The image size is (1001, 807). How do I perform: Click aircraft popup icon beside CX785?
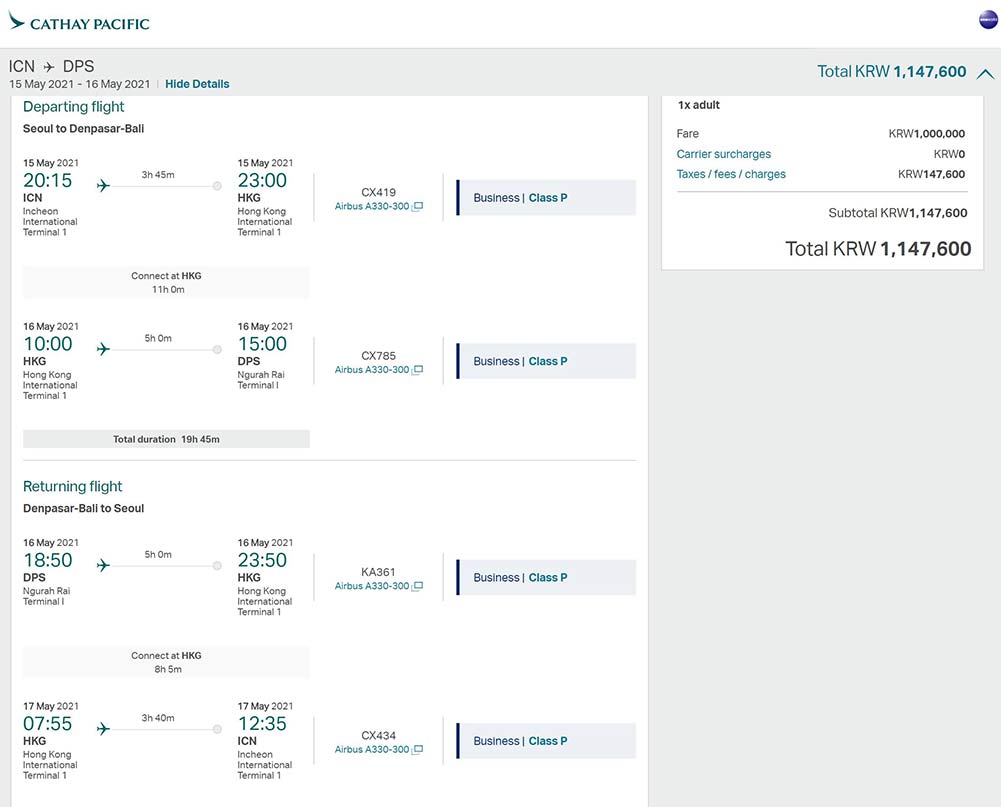[x=418, y=370]
